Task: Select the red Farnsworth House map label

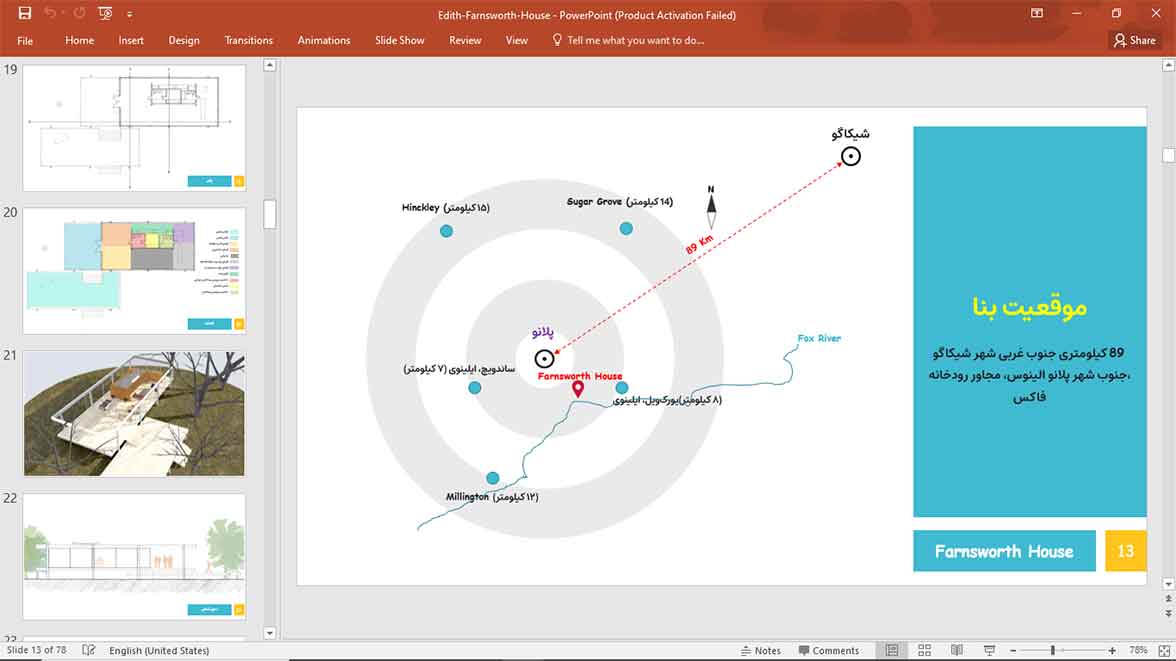Action: pyautogui.click(x=580, y=376)
